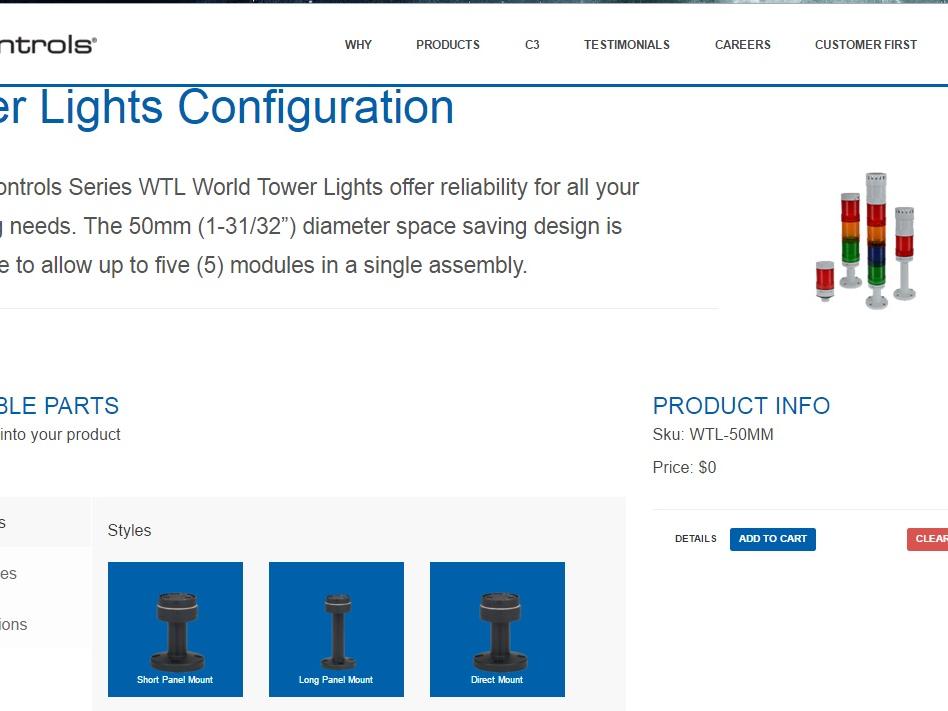Click the blue ADD TO CART button

772,539
